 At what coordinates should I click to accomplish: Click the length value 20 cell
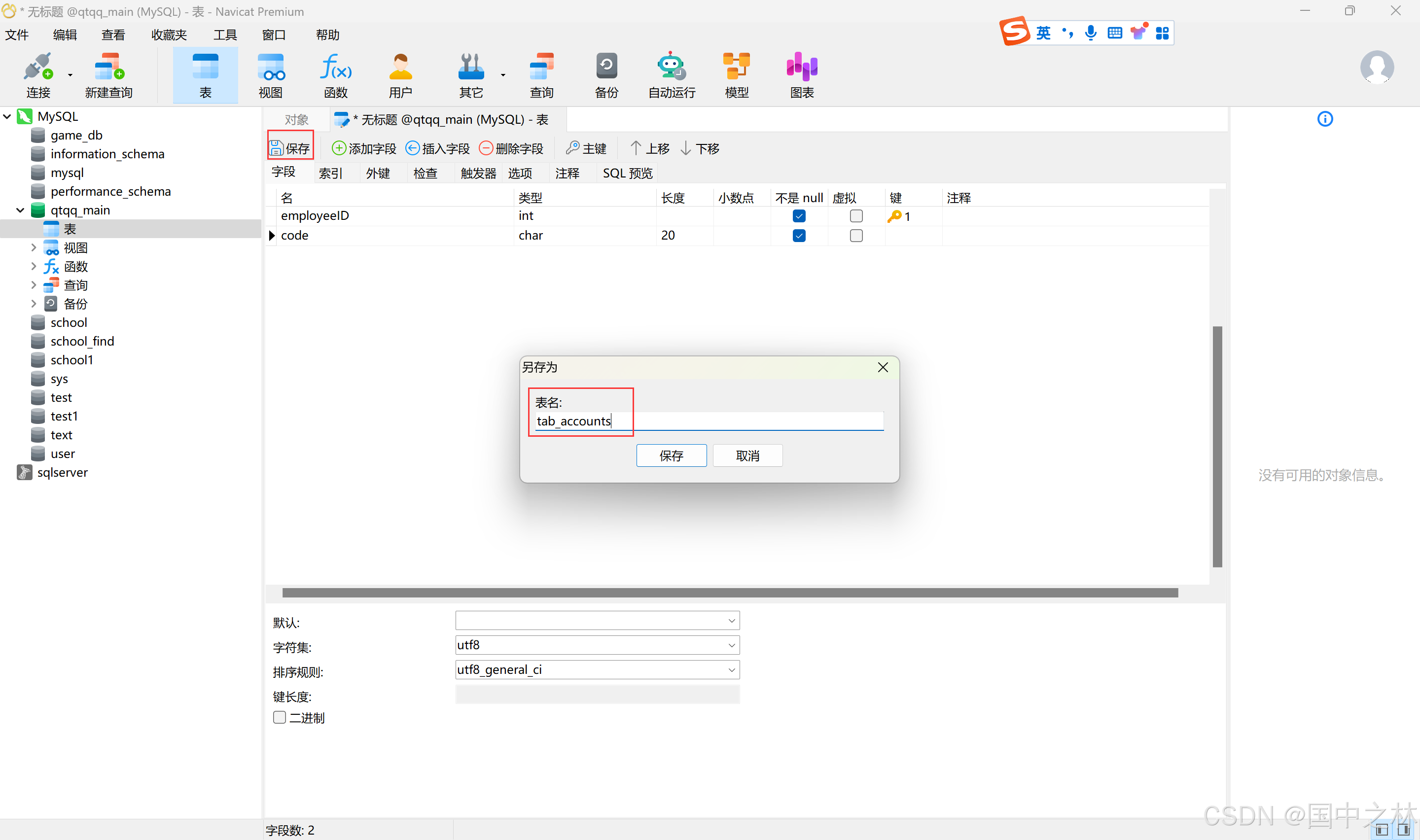pos(685,236)
